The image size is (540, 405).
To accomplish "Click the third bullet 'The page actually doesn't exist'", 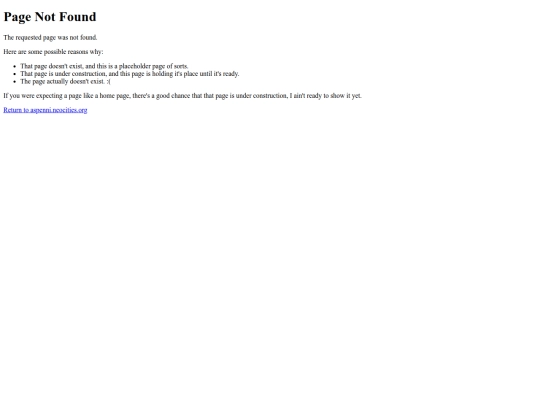I will click(x=65, y=82).
